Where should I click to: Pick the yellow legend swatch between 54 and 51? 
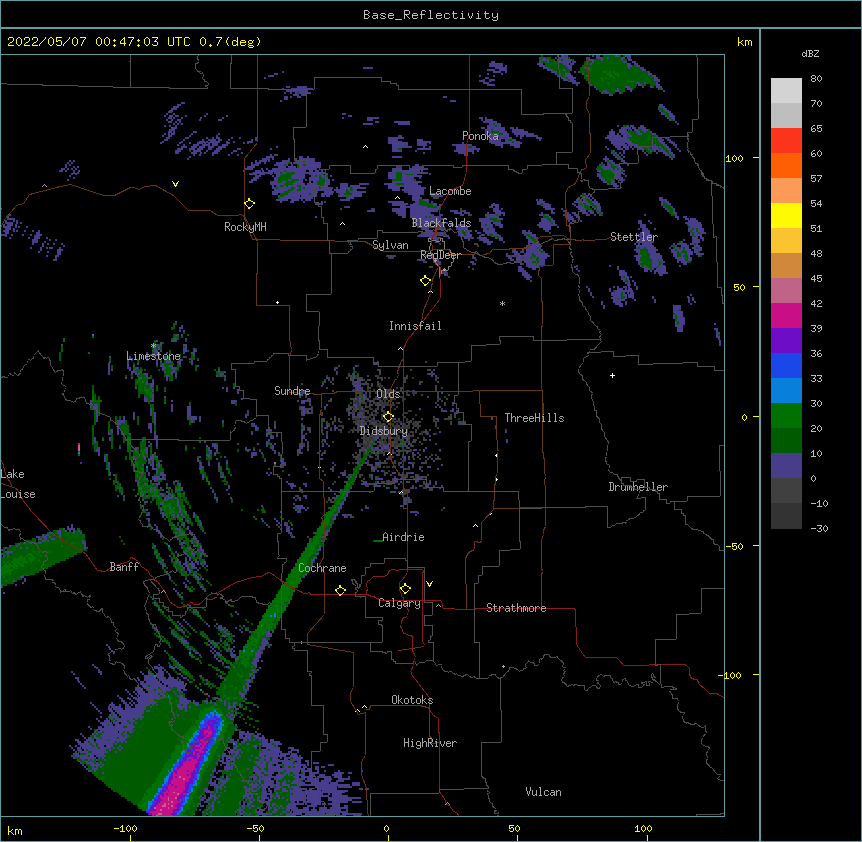(786, 215)
